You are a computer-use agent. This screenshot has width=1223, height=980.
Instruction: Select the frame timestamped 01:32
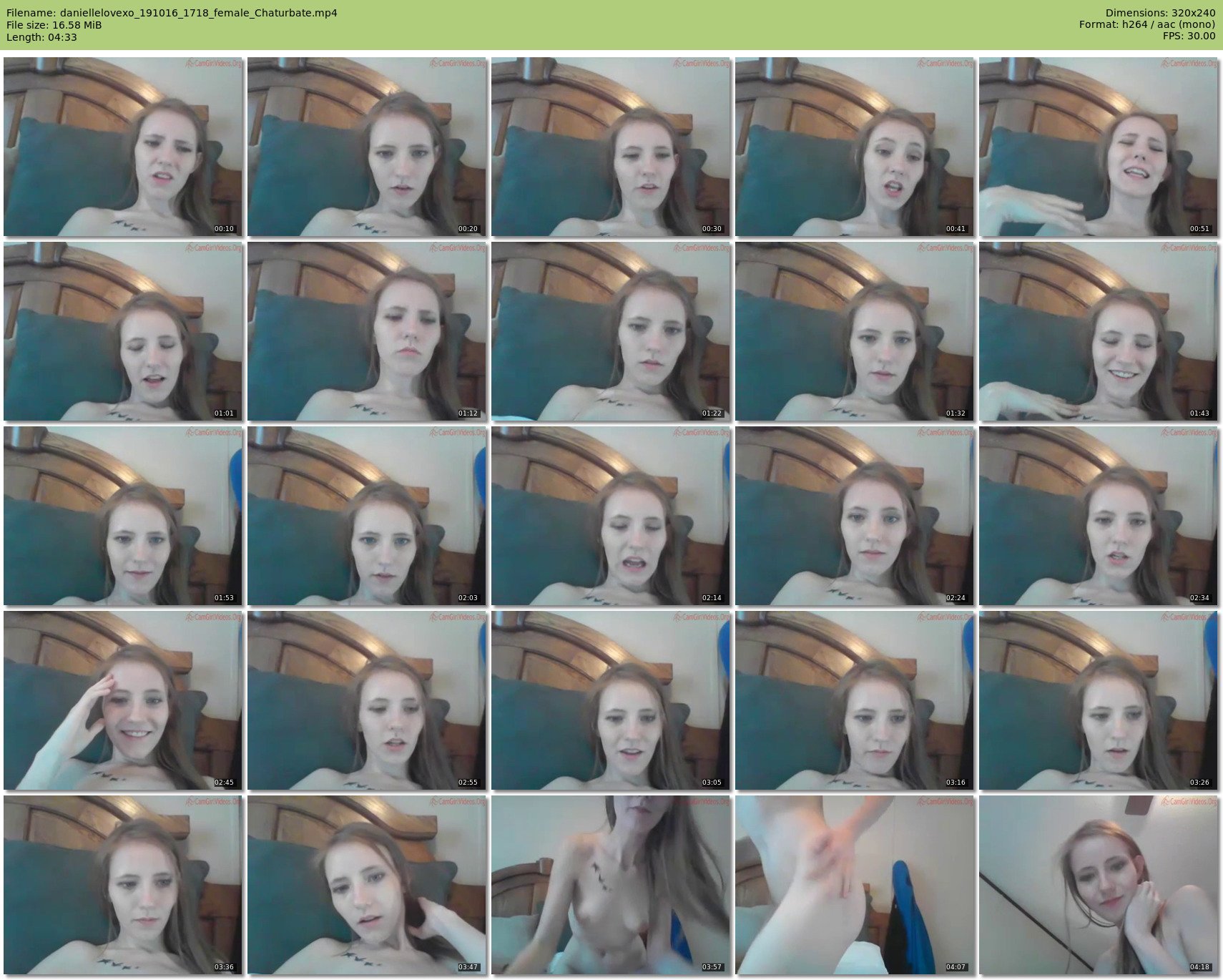click(x=855, y=331)
